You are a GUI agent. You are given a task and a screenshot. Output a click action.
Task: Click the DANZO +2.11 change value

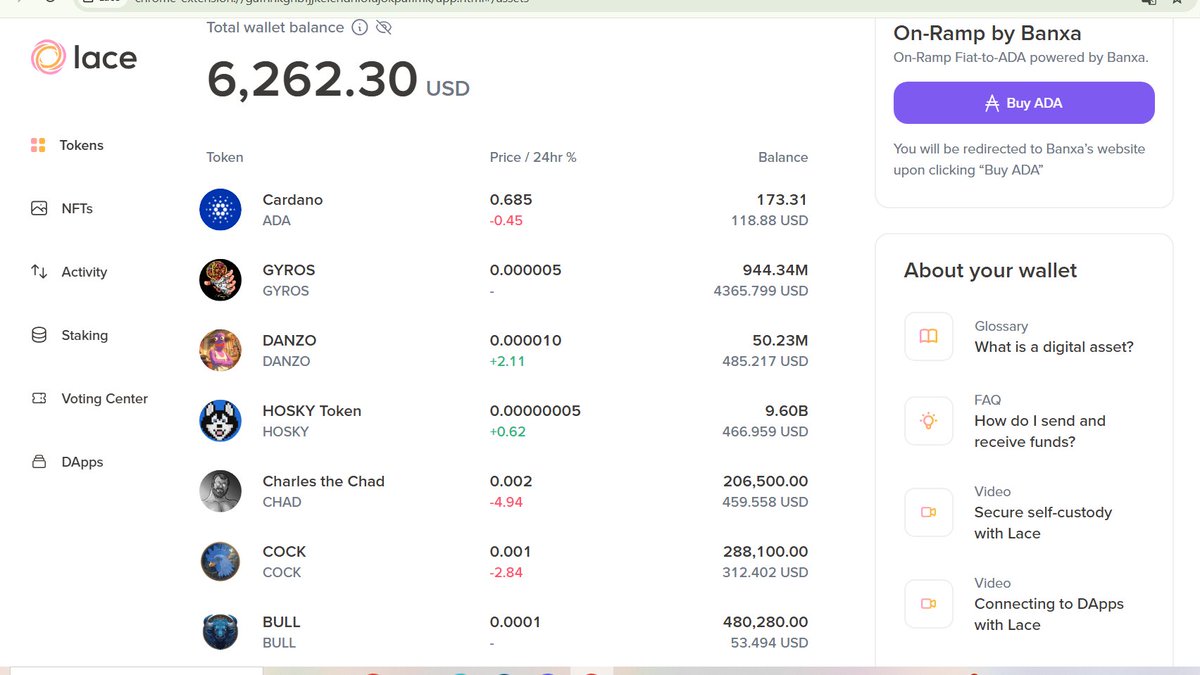point(507,361)
